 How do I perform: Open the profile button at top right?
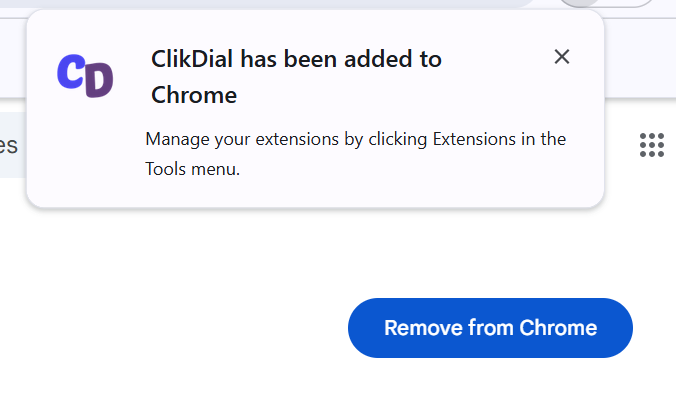coord(607,3)
